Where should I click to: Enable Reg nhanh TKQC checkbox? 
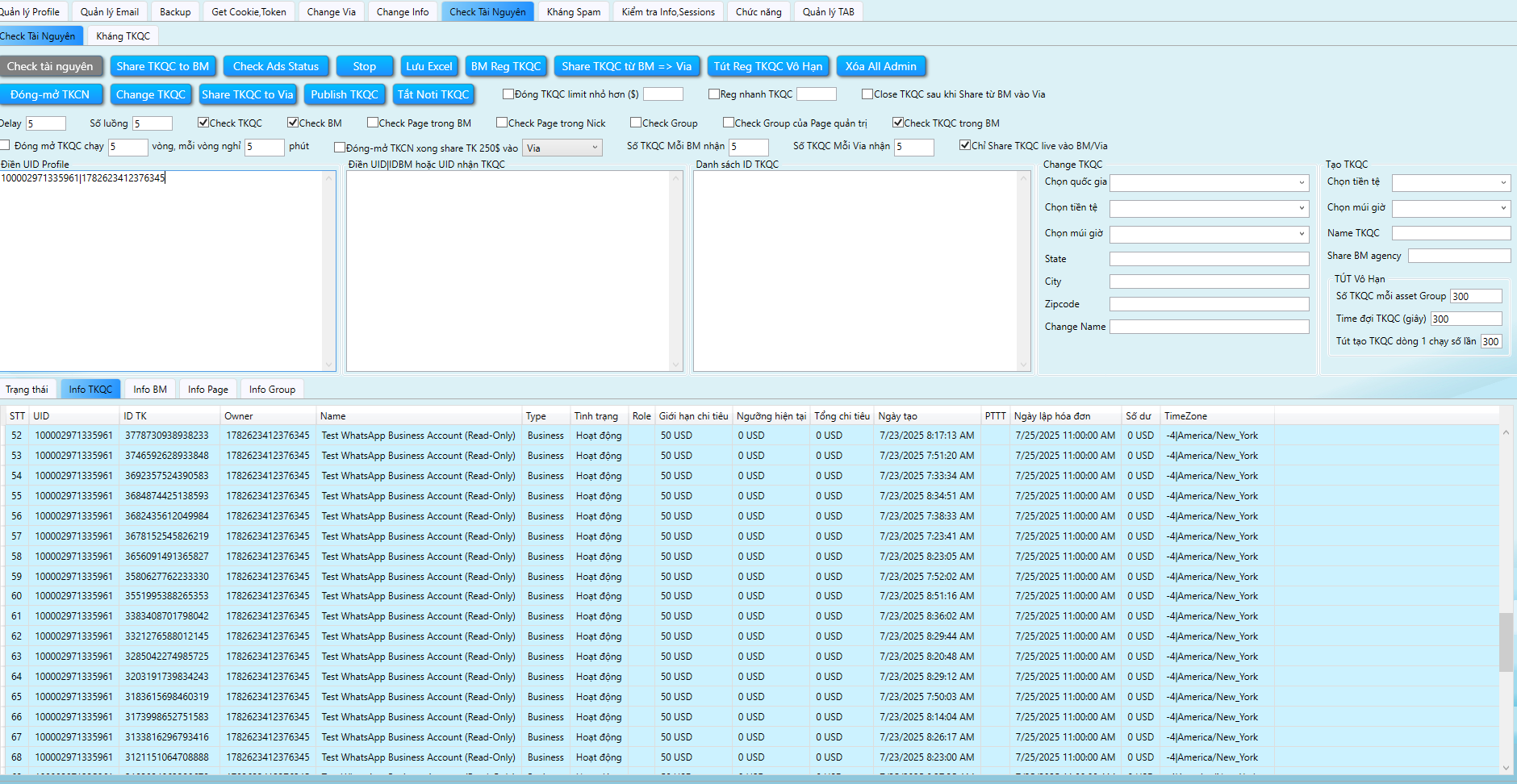(x=714, y=94)
